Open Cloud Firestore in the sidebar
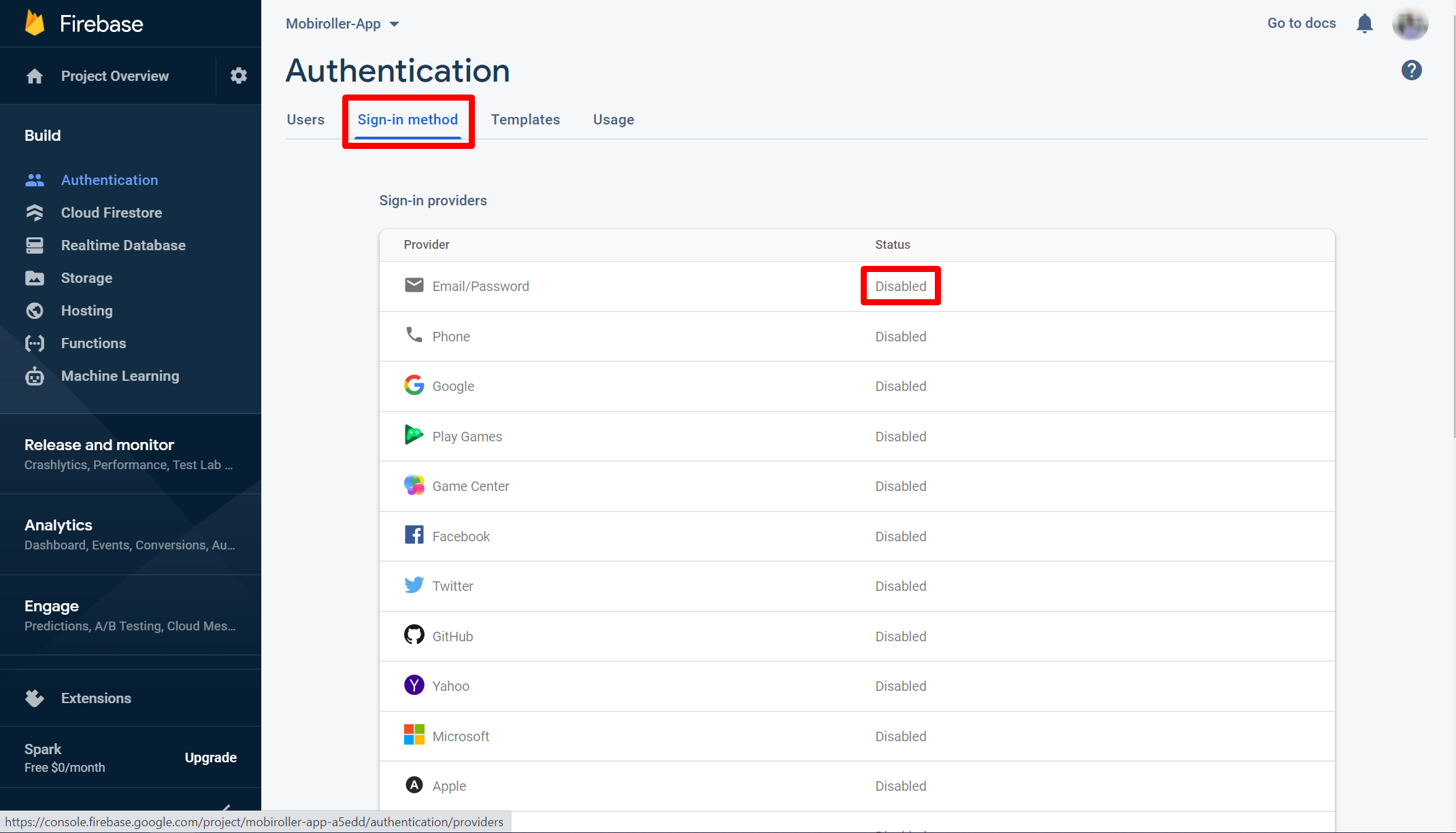This screenshot has height=833, width=1456. click(112, 213)
